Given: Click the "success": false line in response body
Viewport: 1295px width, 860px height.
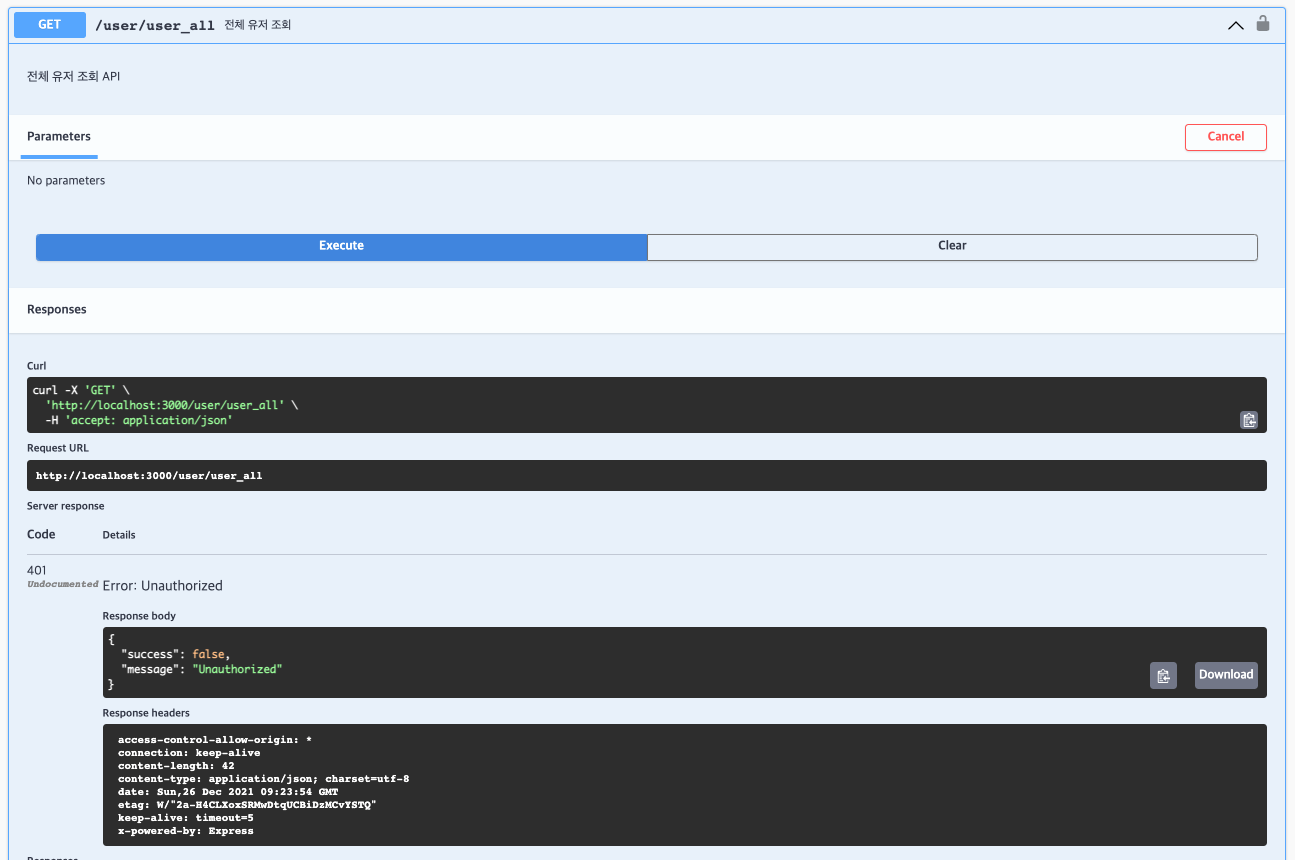Looking at the screenshot, I should [x=176, y=654].
